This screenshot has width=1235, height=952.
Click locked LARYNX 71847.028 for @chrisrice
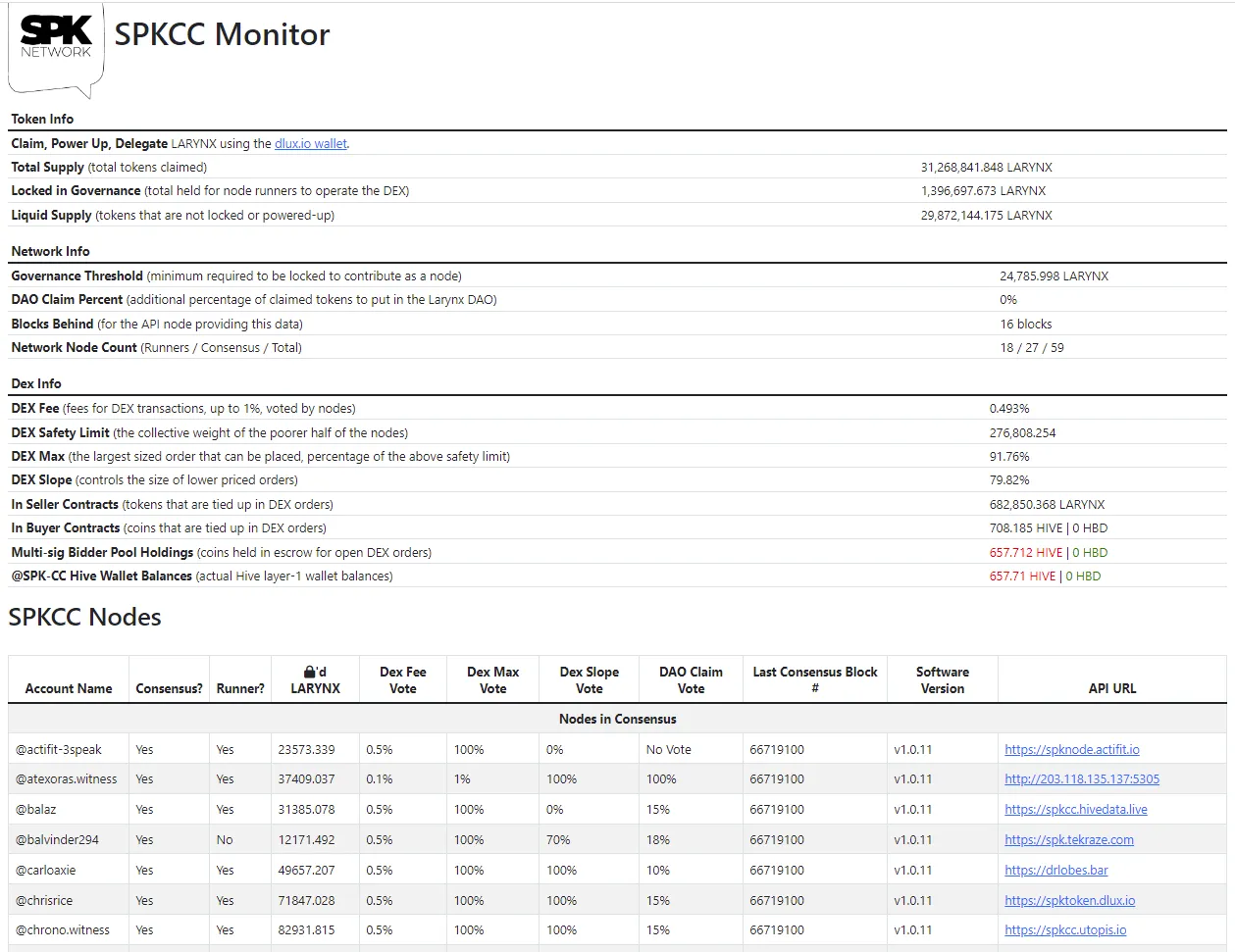(306, 901)
